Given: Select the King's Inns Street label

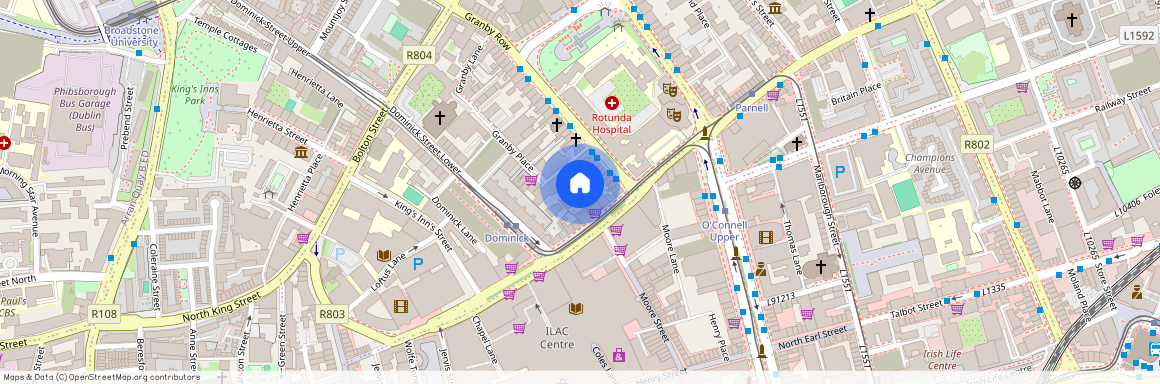Looking at the screenshot, I should click(x=423, y=225).
